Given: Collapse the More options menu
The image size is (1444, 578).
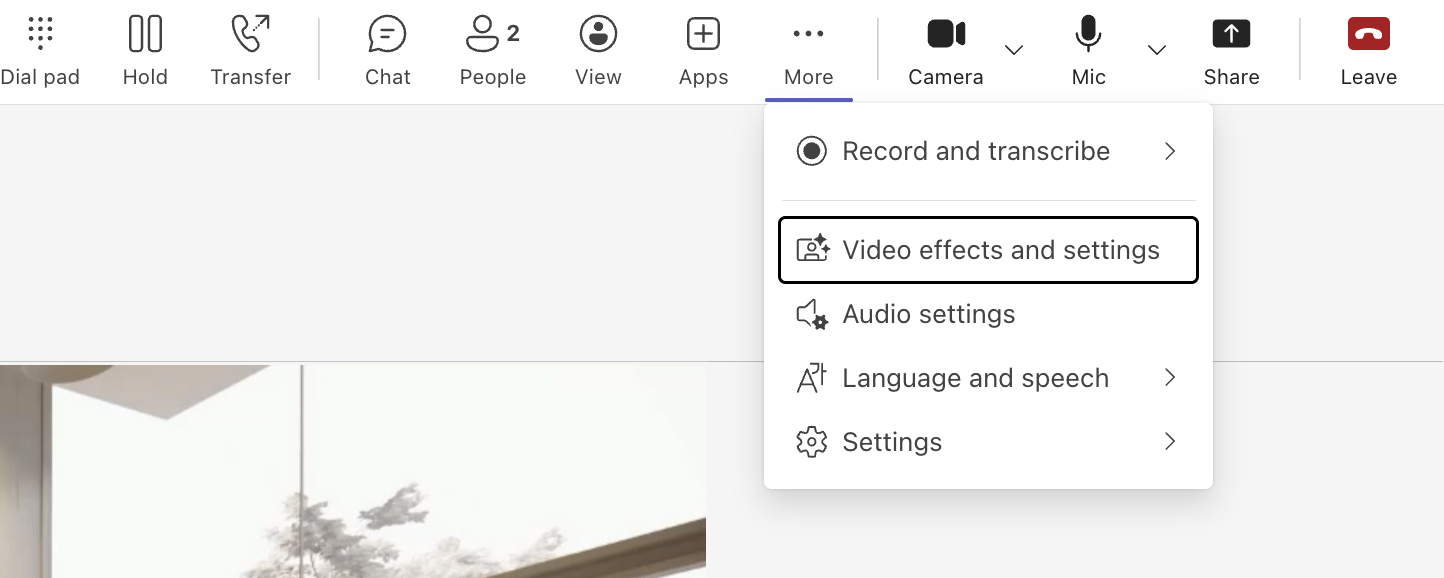Looking at the screenshot, I should coord(808,50).
